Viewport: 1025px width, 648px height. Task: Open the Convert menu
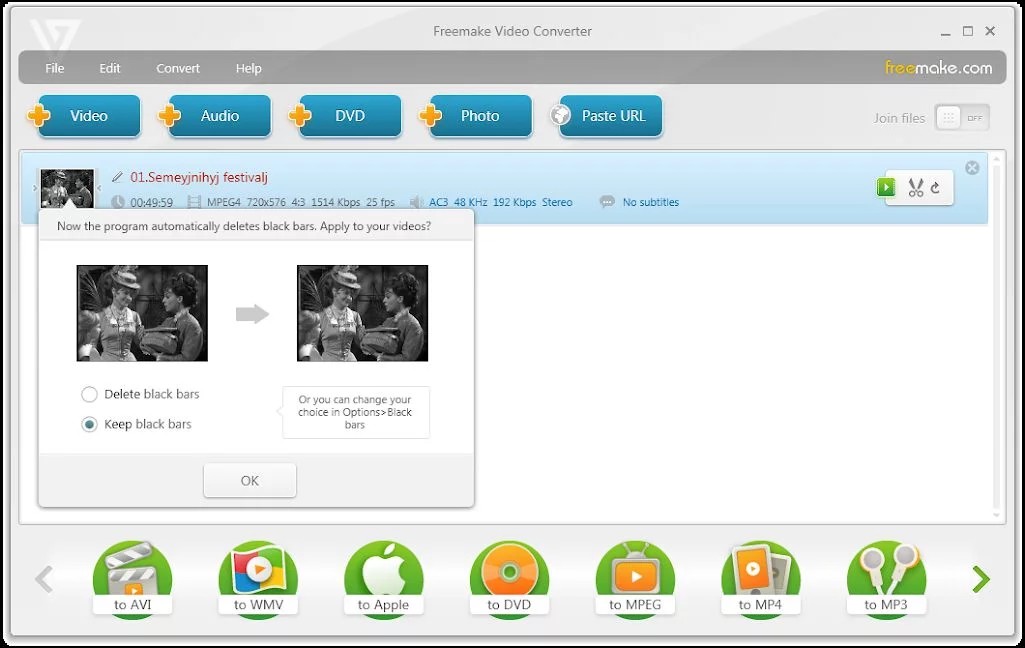coord(178,68)
